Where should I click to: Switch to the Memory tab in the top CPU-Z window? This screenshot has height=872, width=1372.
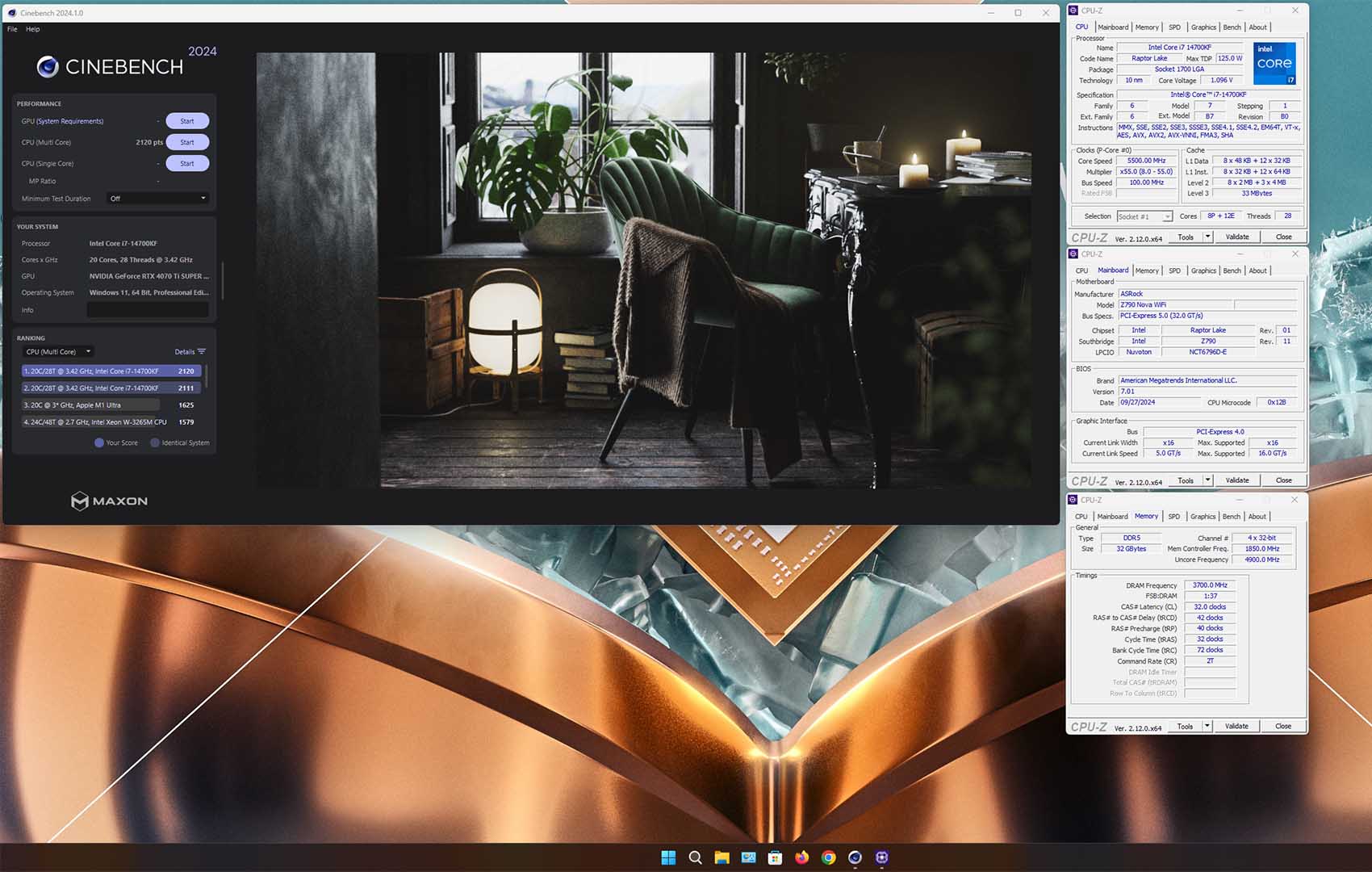click(x=1147, y=27)
